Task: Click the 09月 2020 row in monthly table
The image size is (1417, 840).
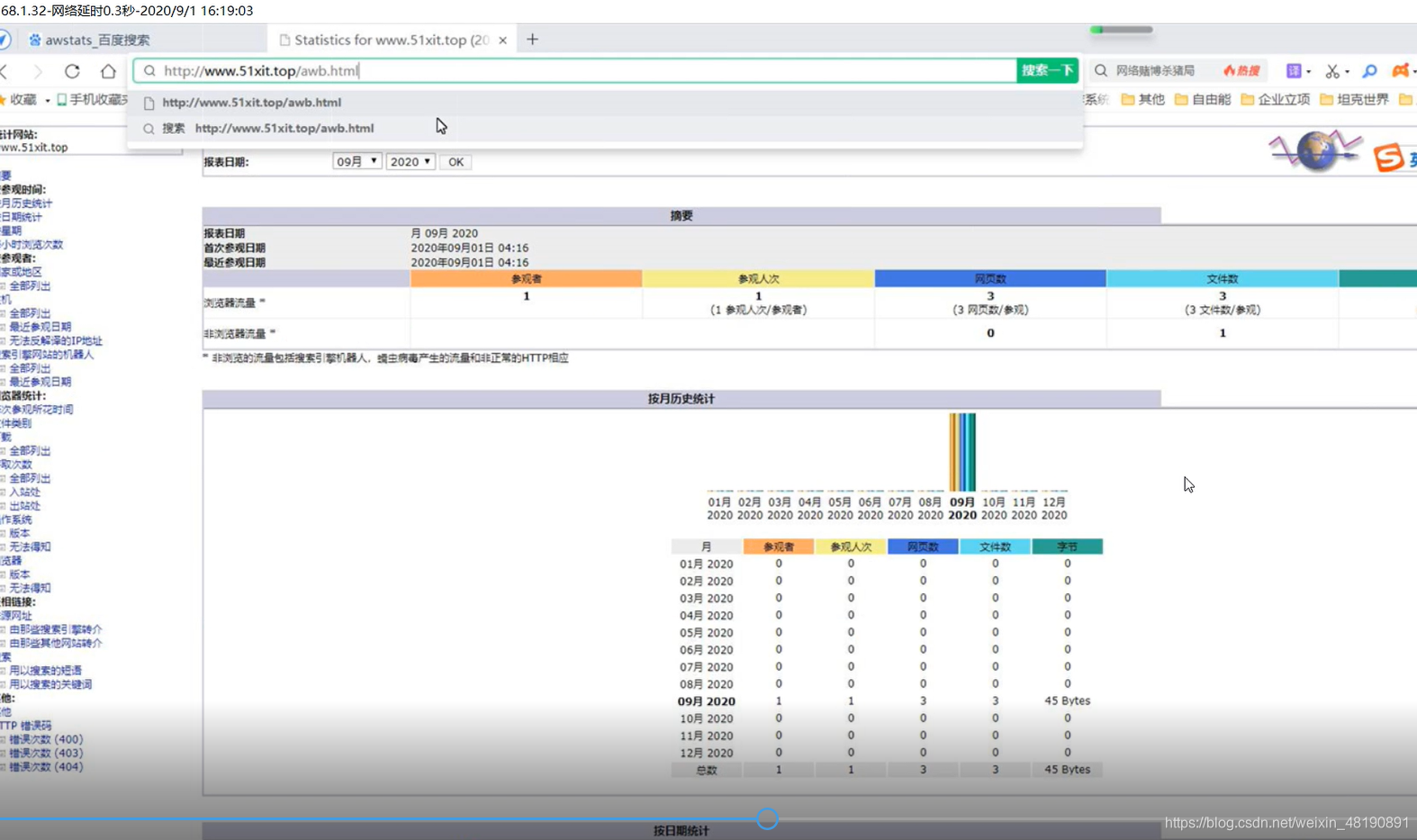Action: [x=887, y=701]
